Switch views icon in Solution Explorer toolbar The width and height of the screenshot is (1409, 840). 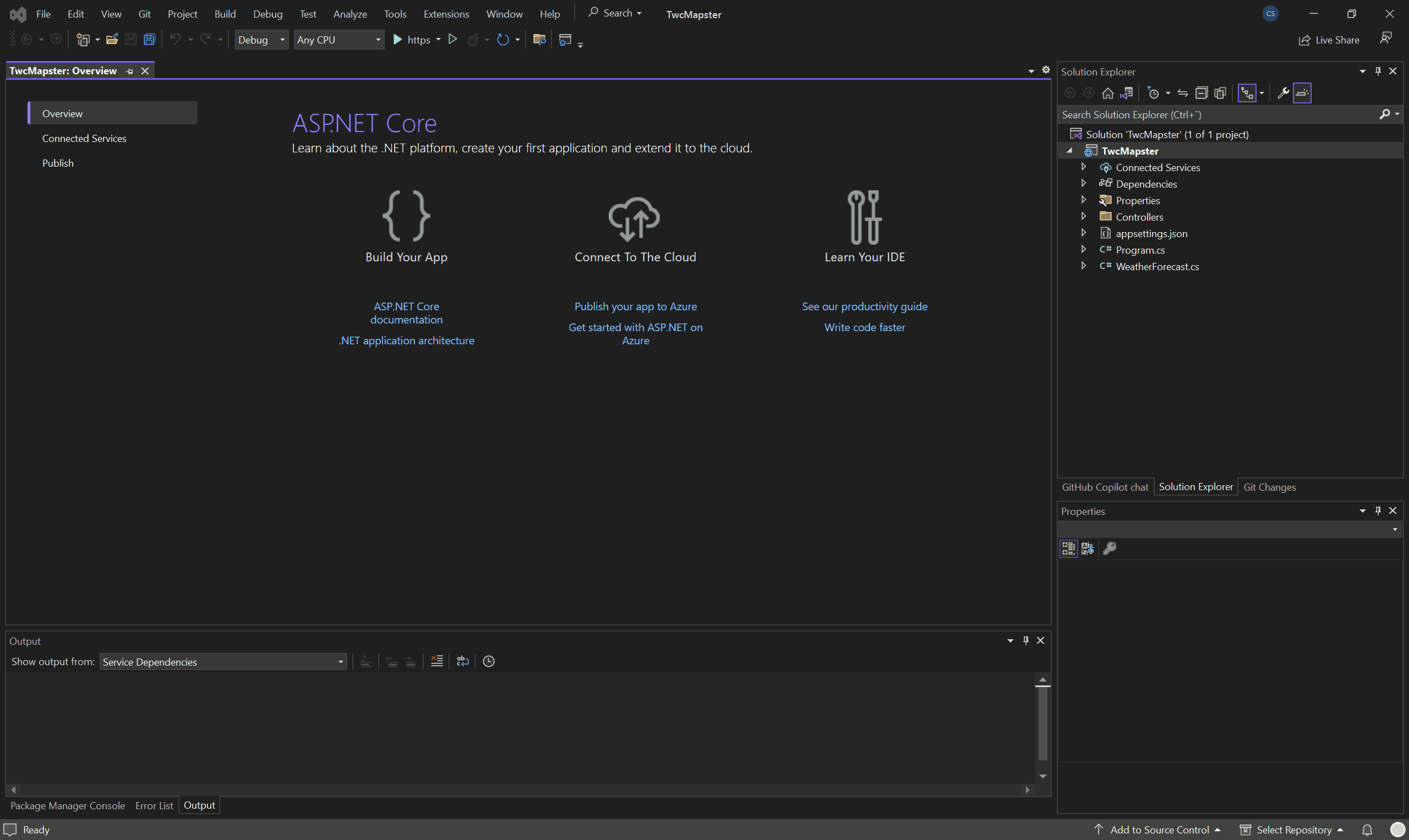(x=1127, y=93)
